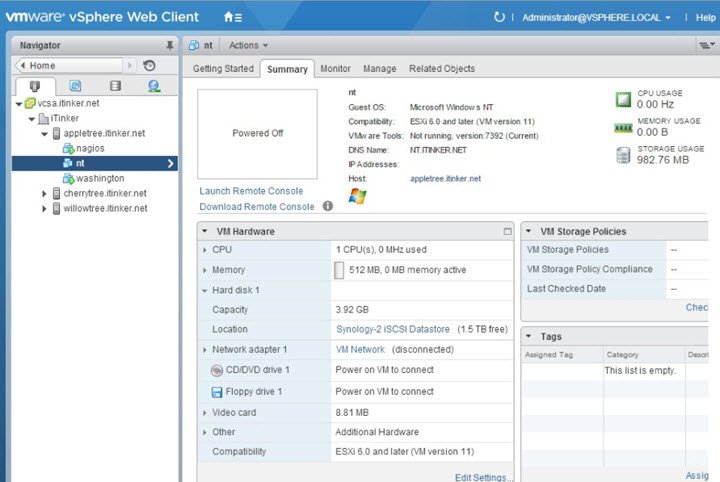Expand the CPU hardware row
720x482 pixels.
[205, 250]
